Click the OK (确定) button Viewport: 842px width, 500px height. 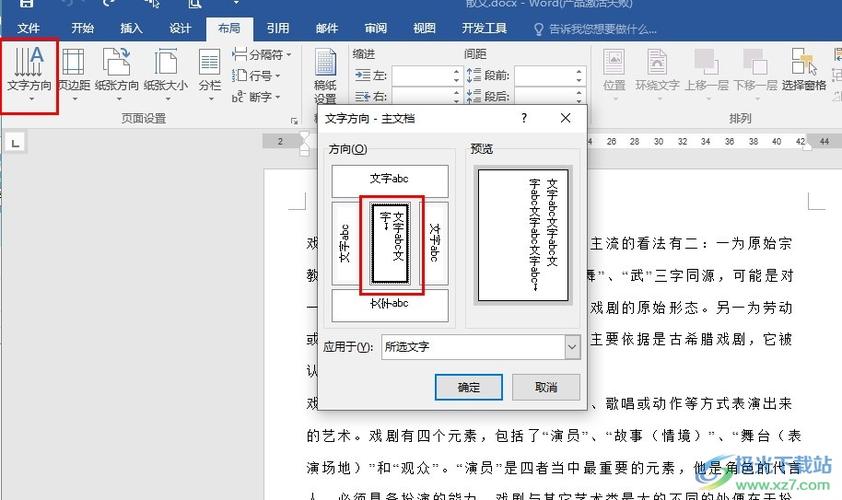click(x=469, y=387)
